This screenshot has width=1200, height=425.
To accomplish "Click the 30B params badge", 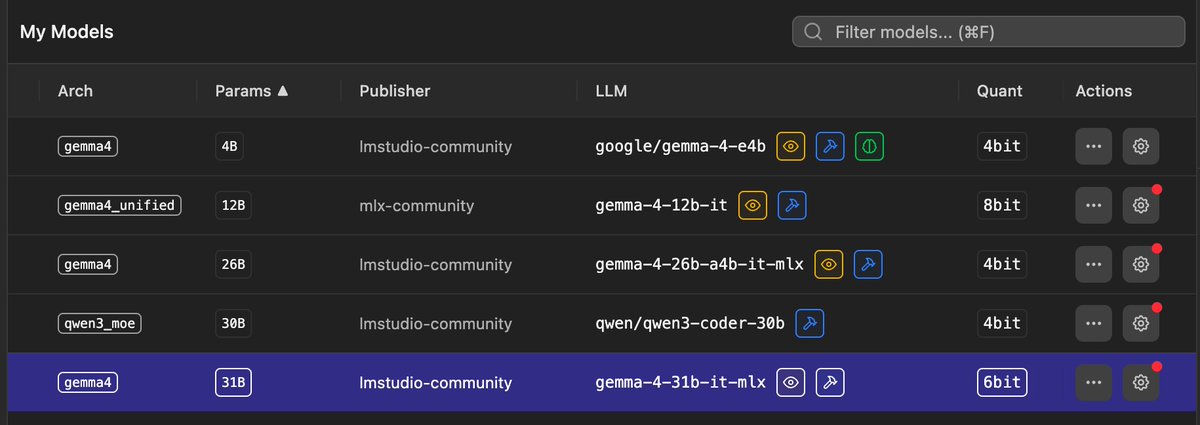I will [x=234, y=323].
